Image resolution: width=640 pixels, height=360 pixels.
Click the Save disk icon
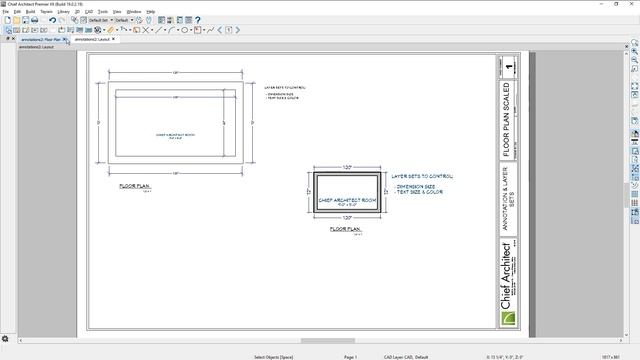coord(26,20)
